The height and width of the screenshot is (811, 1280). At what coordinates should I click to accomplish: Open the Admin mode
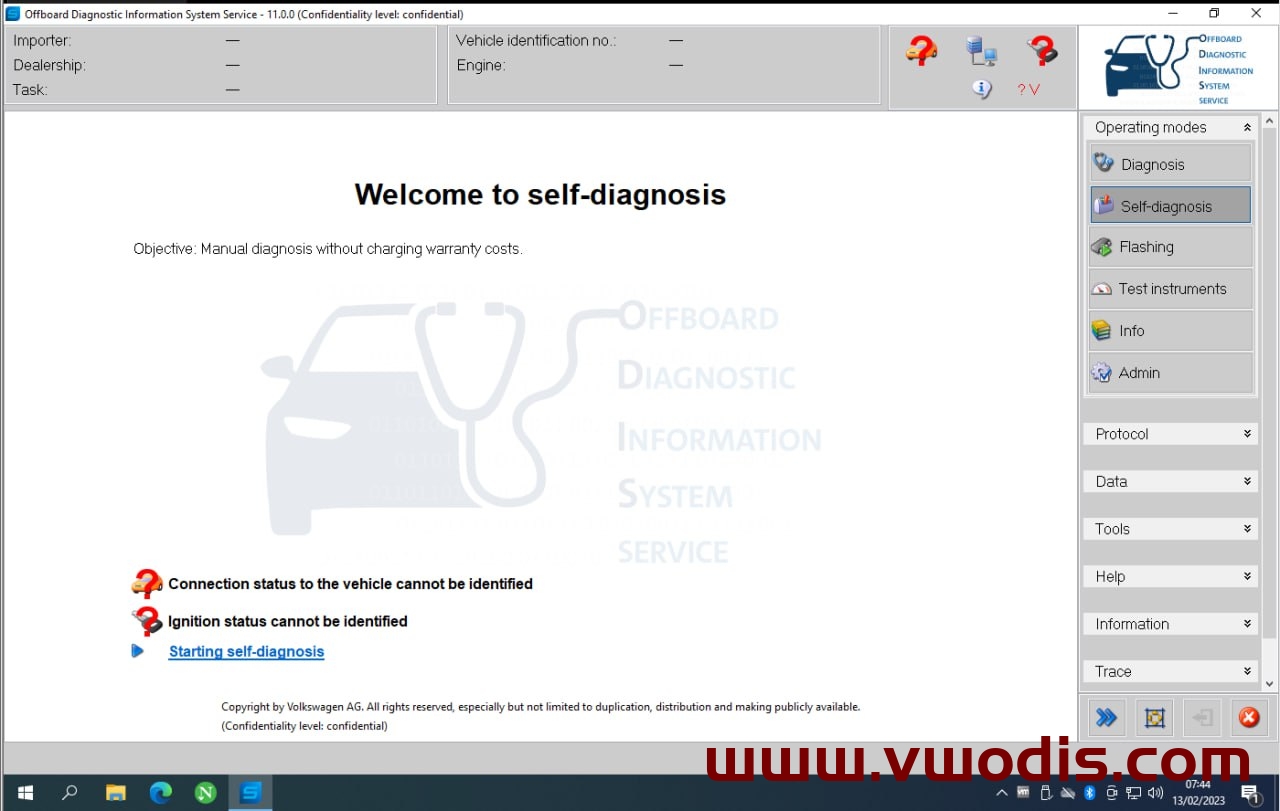pyautogui.click(x=1170, y=373)
